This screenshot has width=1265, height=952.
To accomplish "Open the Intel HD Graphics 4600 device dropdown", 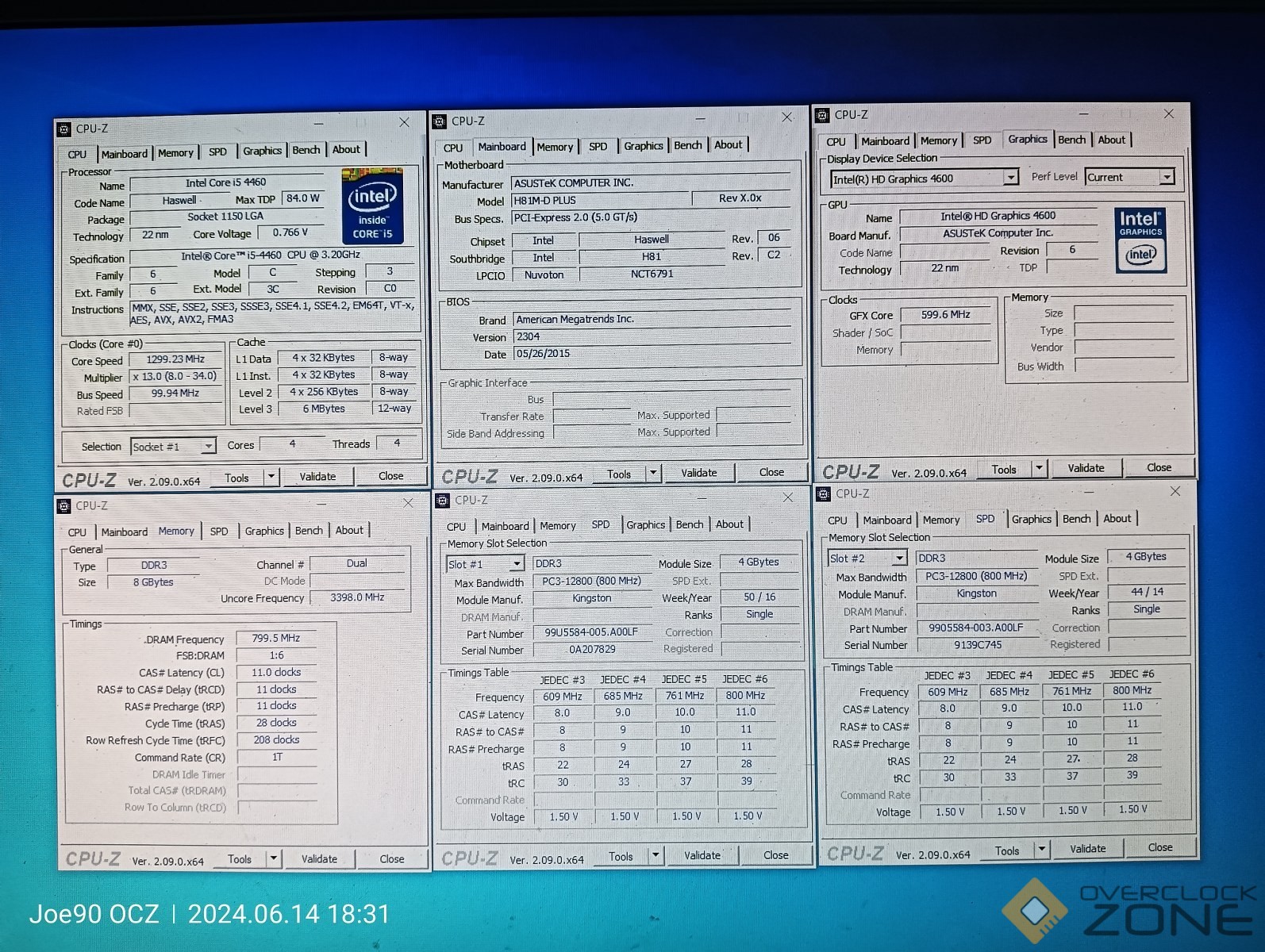I will (1010, 178).
